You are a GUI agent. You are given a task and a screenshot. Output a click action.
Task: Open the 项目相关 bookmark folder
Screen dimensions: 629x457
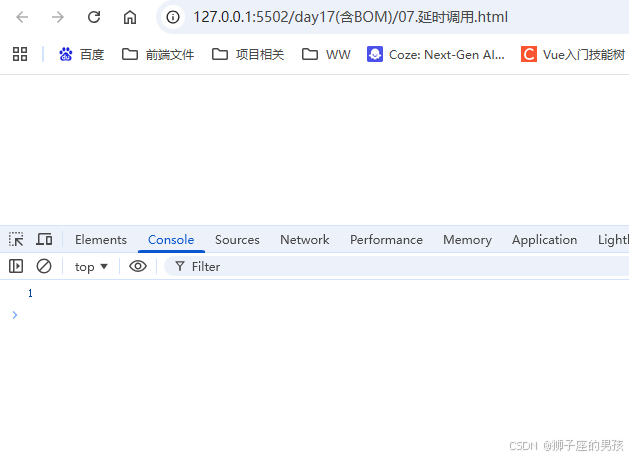click(x=248, y=54)
